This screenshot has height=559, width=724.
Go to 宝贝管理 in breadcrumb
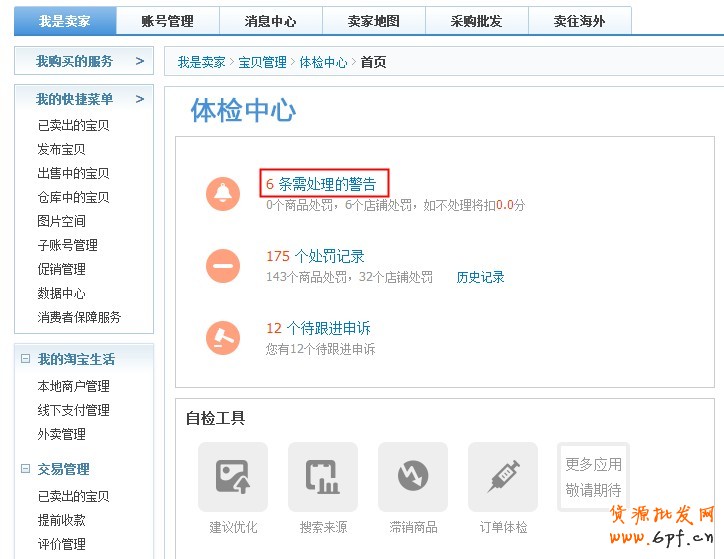pos(262,62)
